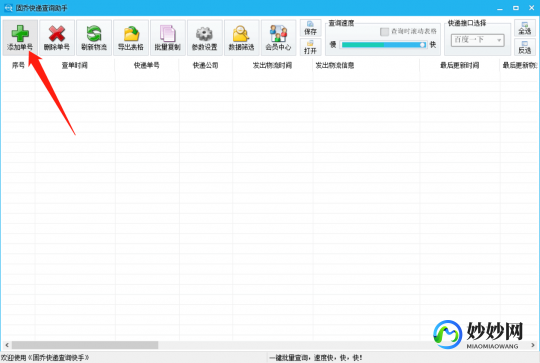Click the 最后更新时间 column header

pos(460,65)
